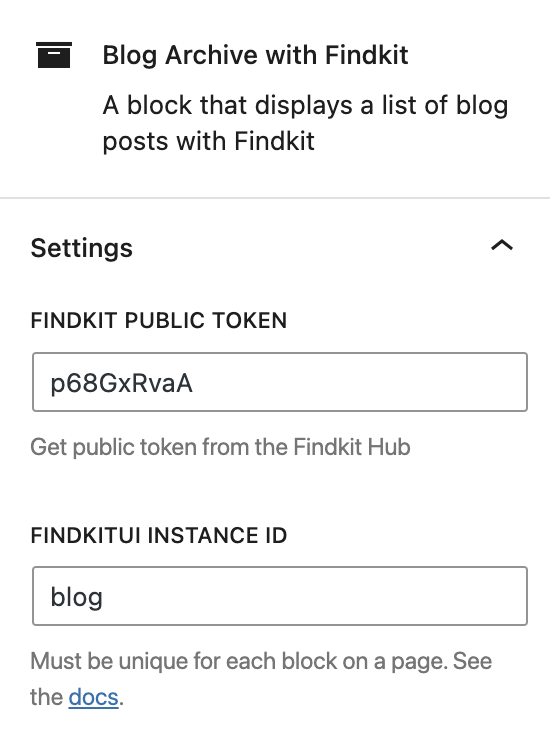Click the word 'Findkit' in block title
This screenshot has height=754, width=550.
[366, 55]
